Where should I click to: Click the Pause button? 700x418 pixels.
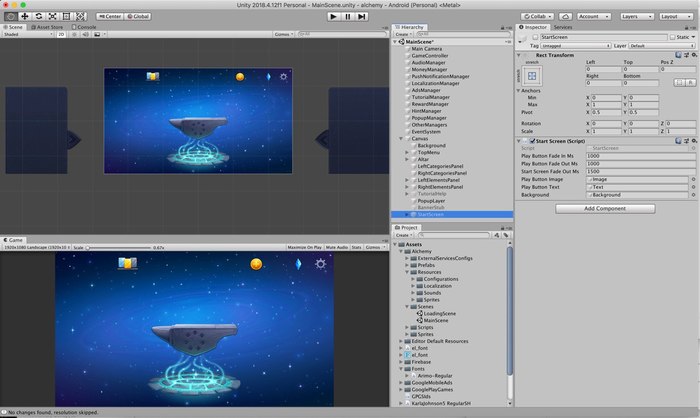(x=346, y=16)
